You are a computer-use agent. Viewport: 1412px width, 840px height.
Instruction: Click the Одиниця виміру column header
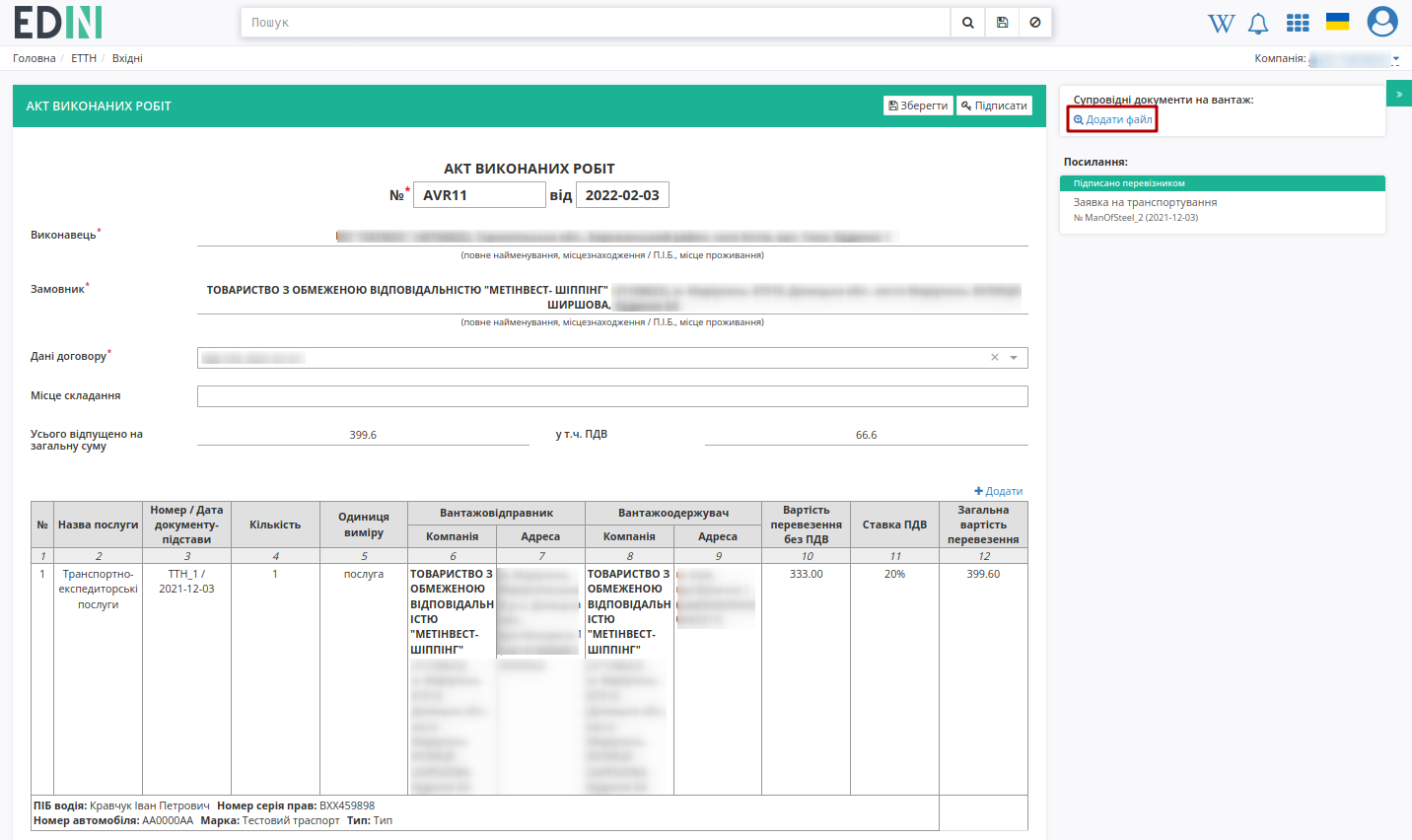[364, 525]
